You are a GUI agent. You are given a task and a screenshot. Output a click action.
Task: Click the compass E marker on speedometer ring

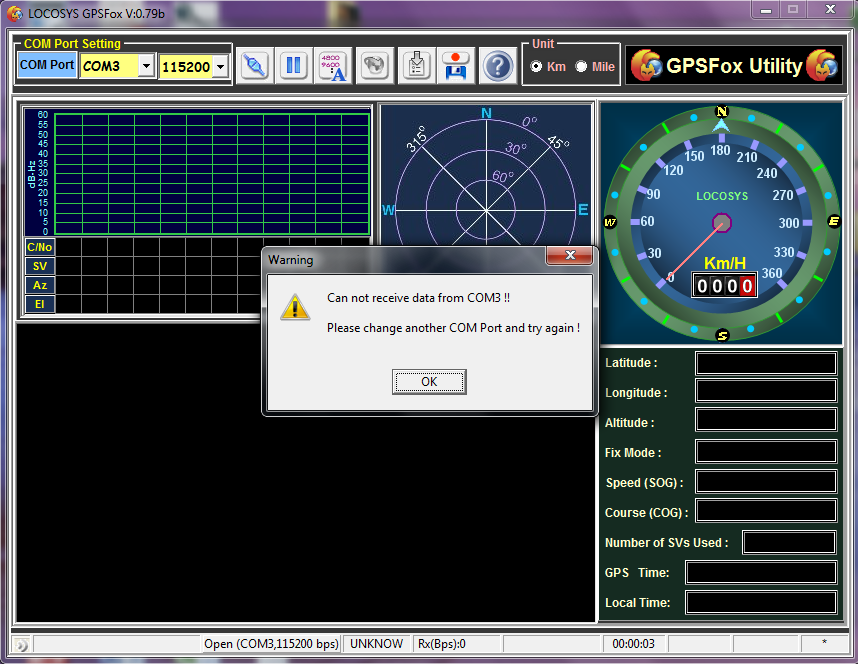tap(833, 221)
